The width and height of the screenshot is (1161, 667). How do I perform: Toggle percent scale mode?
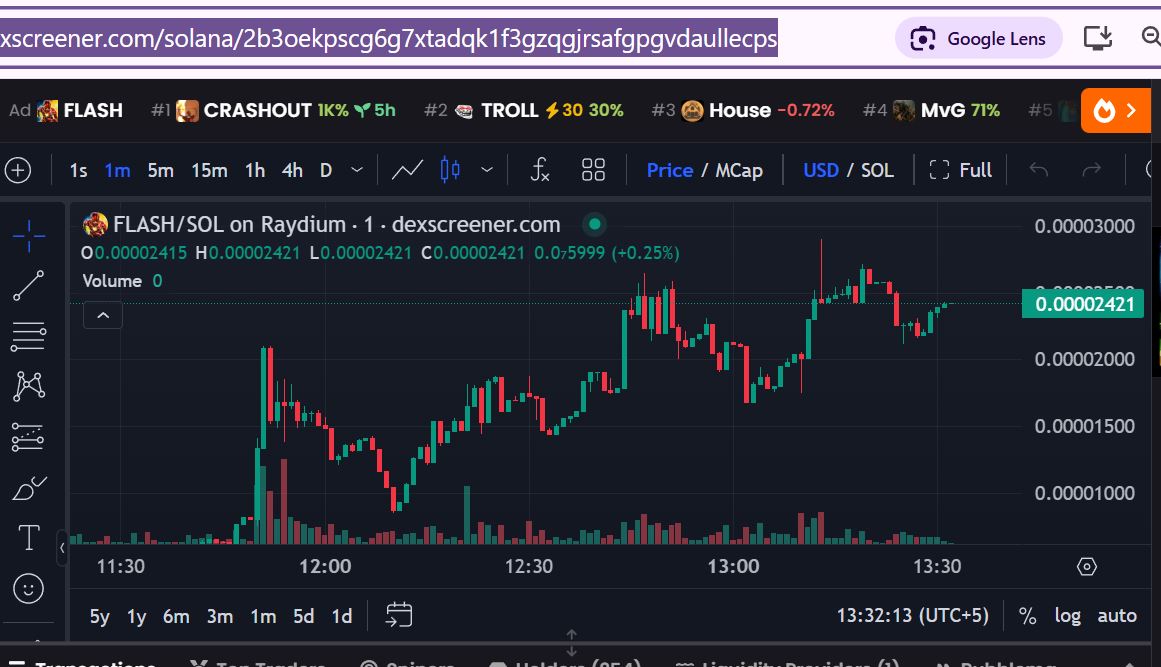pyautogui.click(x=1028, y=616)
